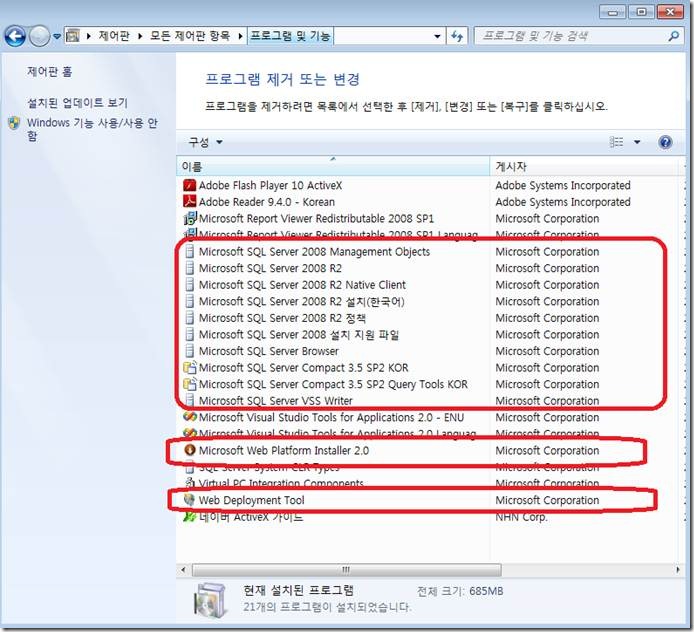Select the Web Deployment Tool entry name
The width and height of the screenshot is (694, 632).
coord(251,500)
